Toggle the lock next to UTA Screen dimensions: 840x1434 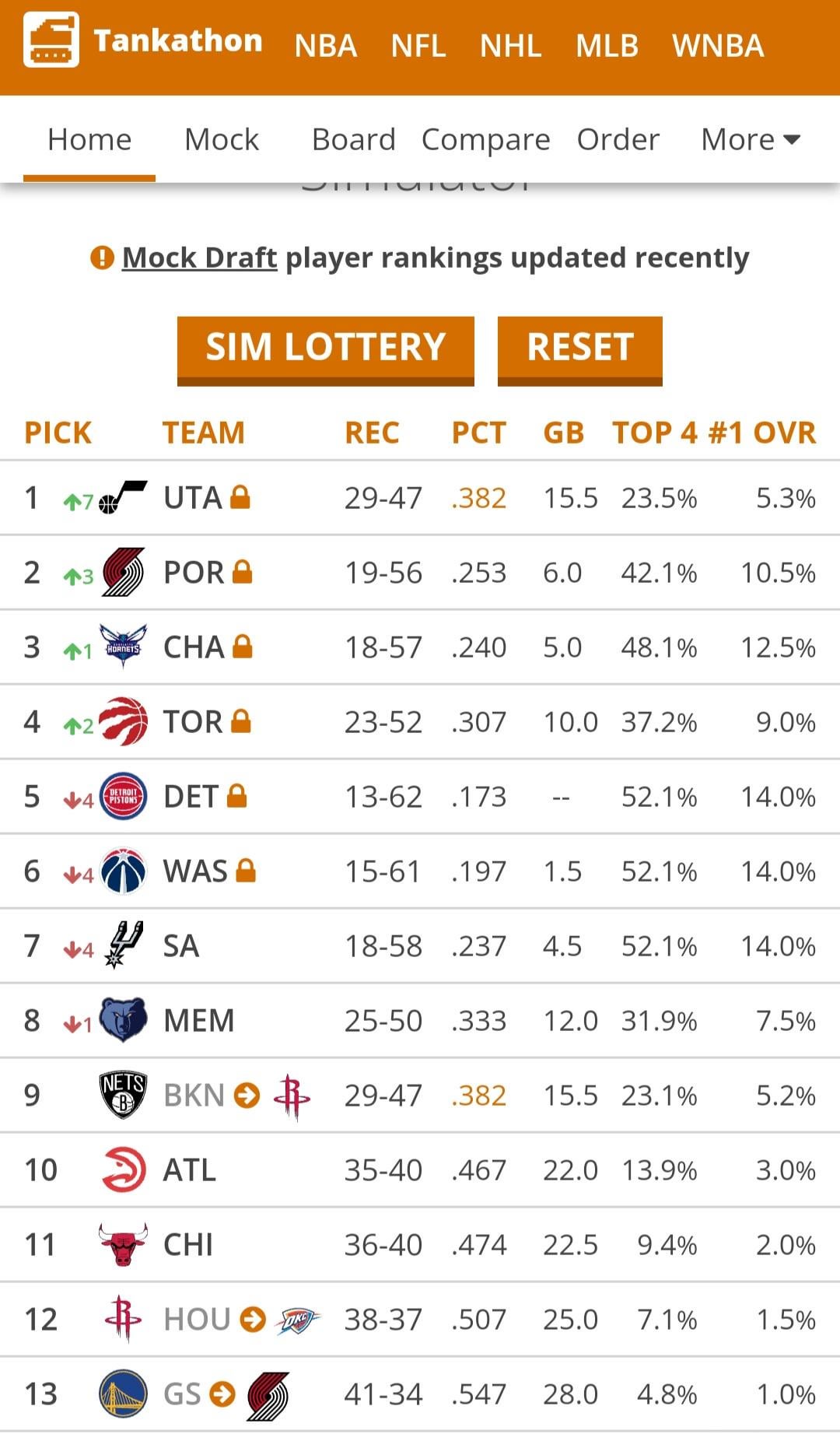240,497
